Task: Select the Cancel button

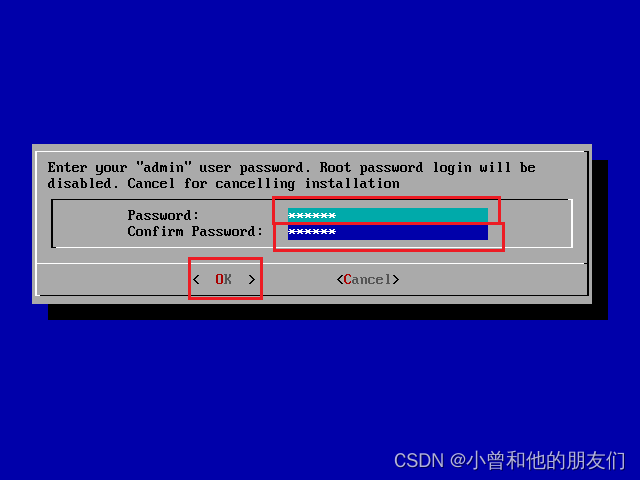Action: [x=368, y=280]
